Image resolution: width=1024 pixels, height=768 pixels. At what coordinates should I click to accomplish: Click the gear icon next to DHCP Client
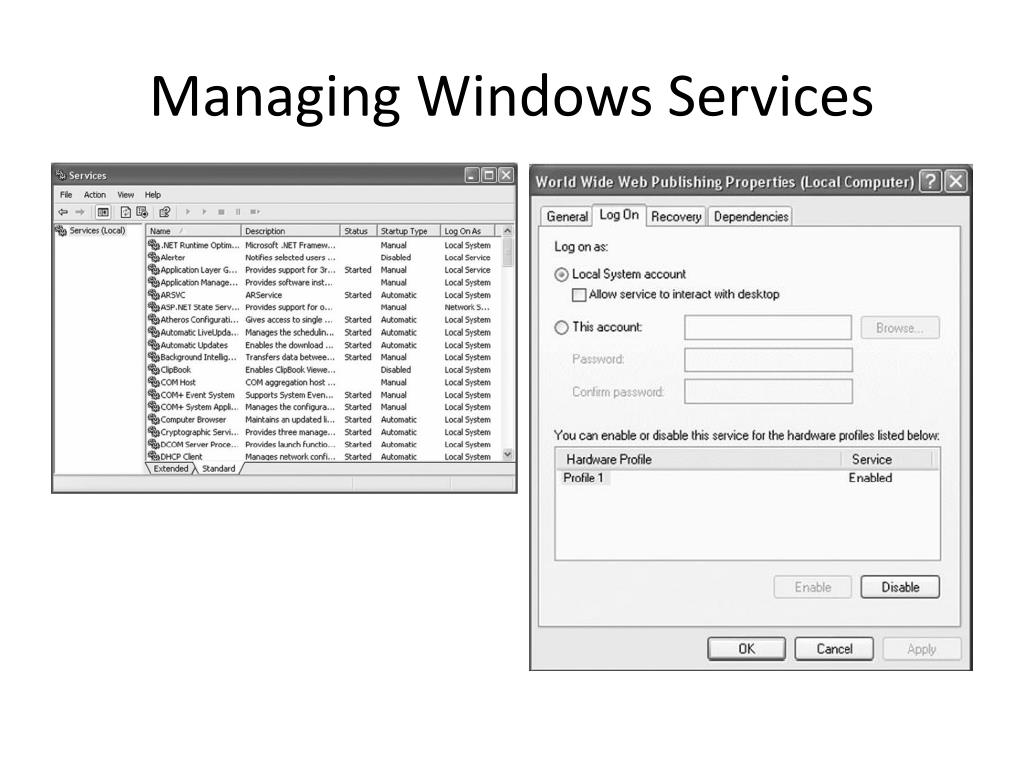click(154, 456)
